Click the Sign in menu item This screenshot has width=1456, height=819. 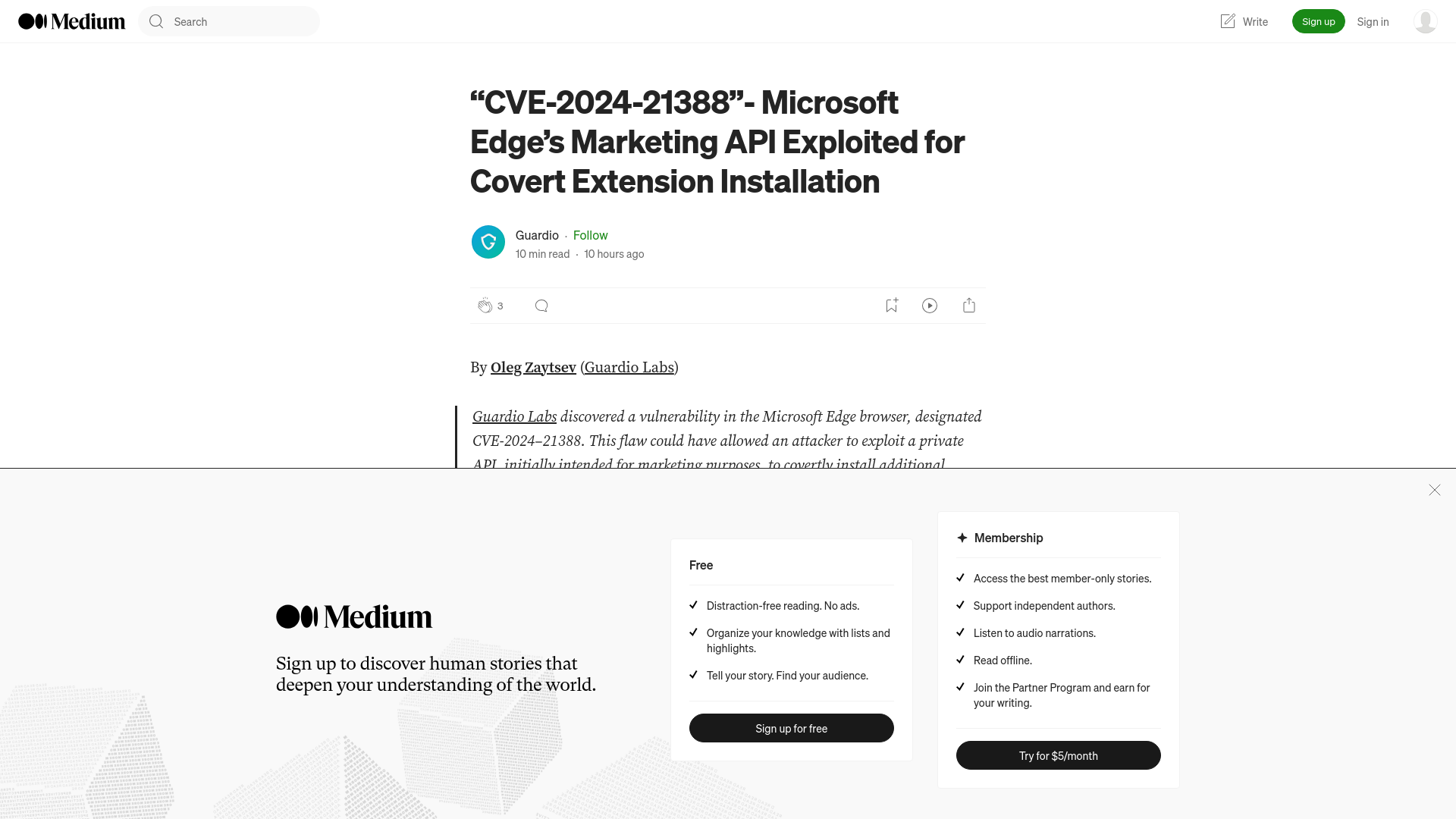[1373, 21]
